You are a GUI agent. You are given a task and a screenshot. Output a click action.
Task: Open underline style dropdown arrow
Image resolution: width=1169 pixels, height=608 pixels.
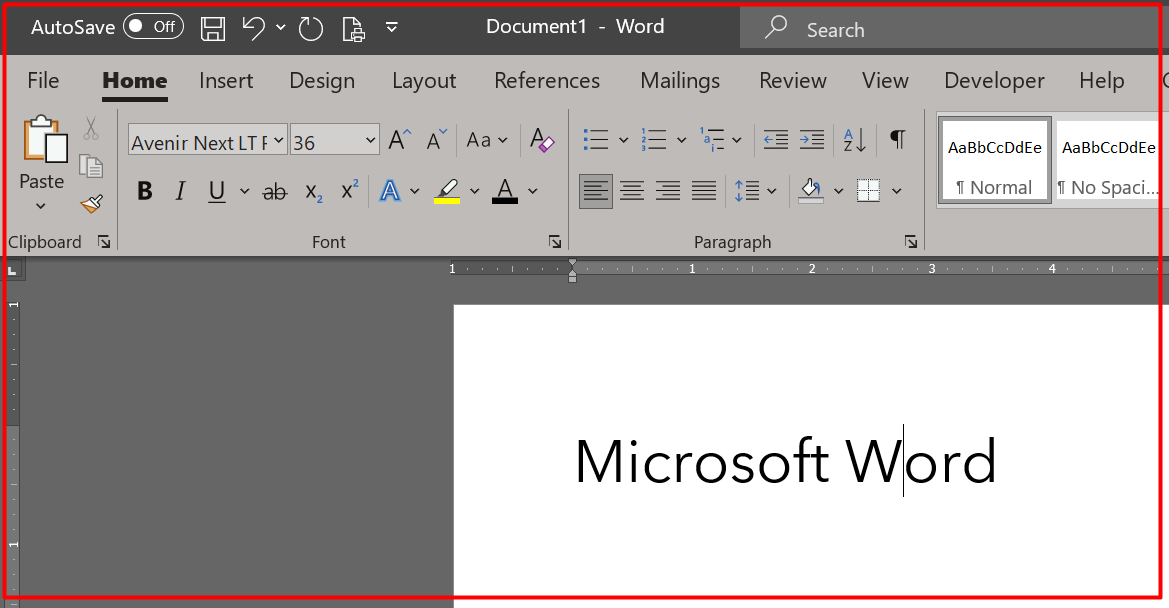[244, 191]
